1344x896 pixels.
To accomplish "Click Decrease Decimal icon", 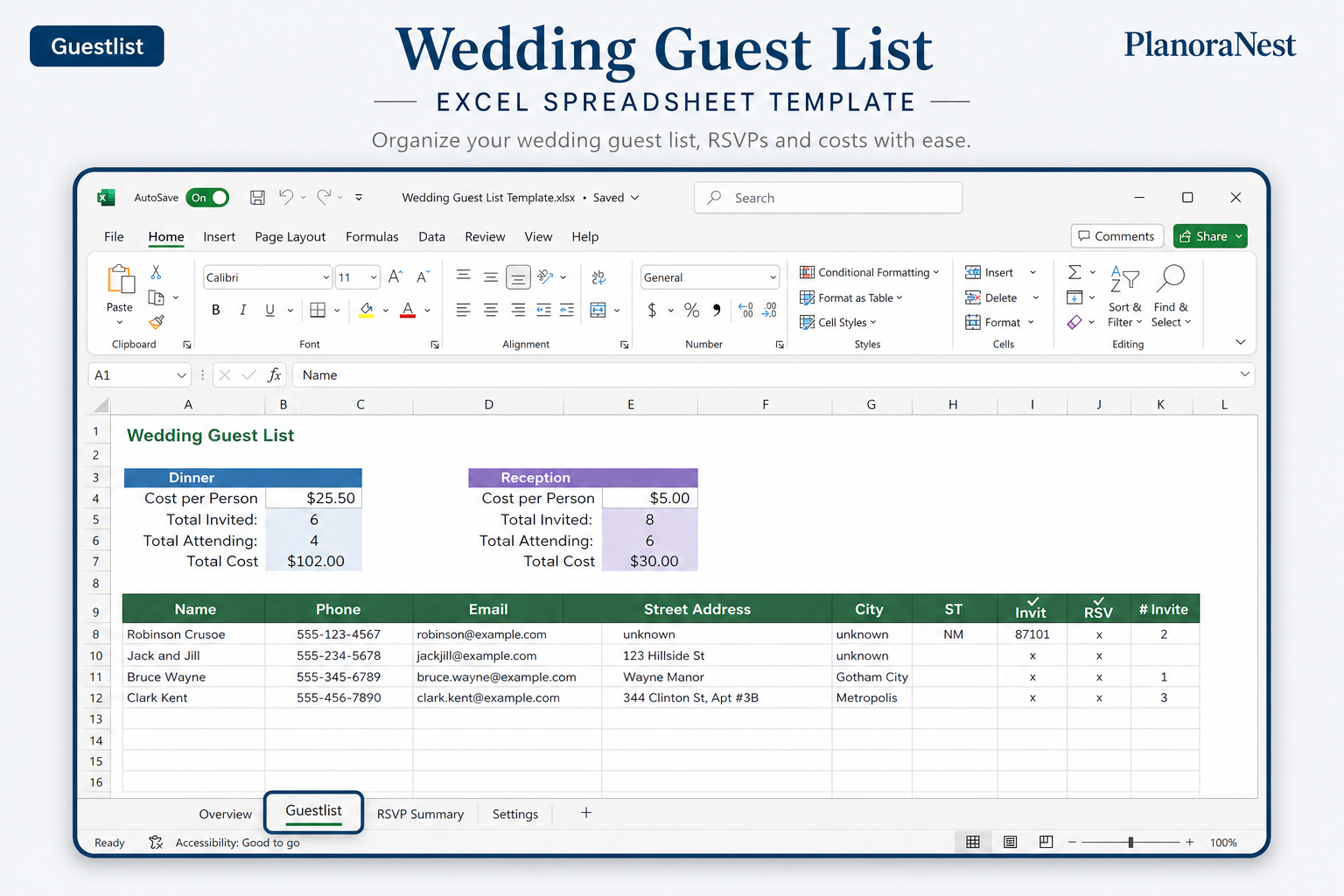I will pyautogui.click(x=769, y=310).
